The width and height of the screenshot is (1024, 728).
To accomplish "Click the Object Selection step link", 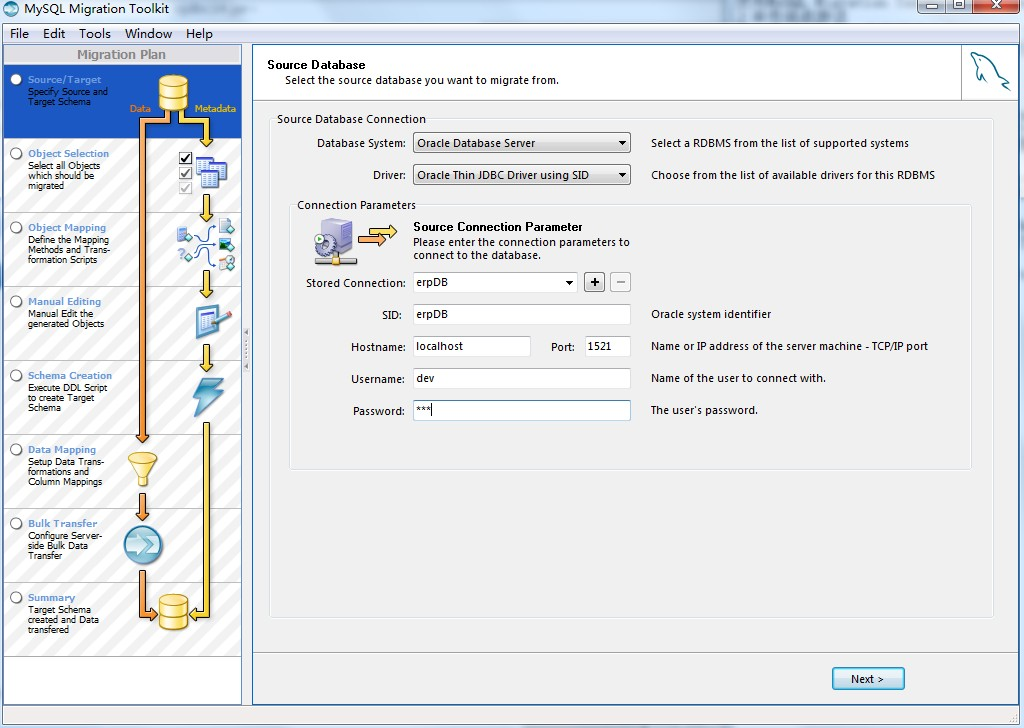I will tap(69, 153).
